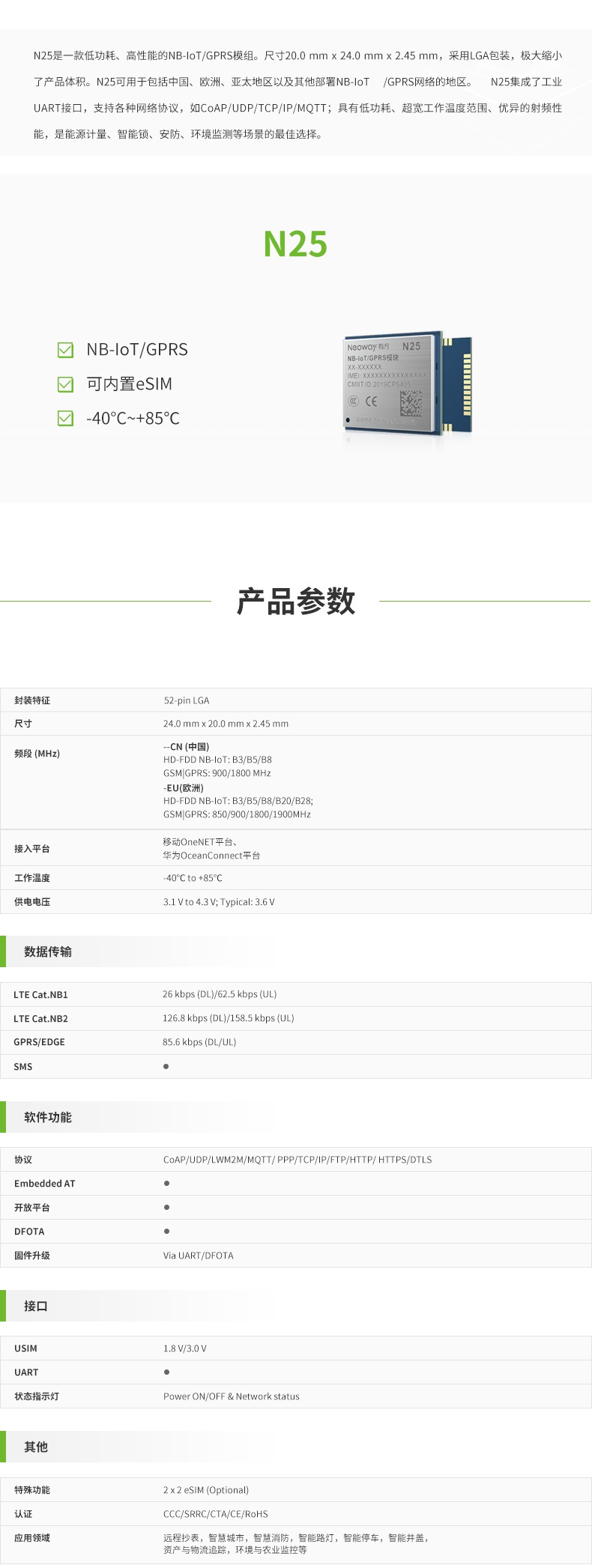The width and height of the screenshot is (592, 1568).
Task: Select the 软件功能 section header
Action: [x=48, y=1117]
